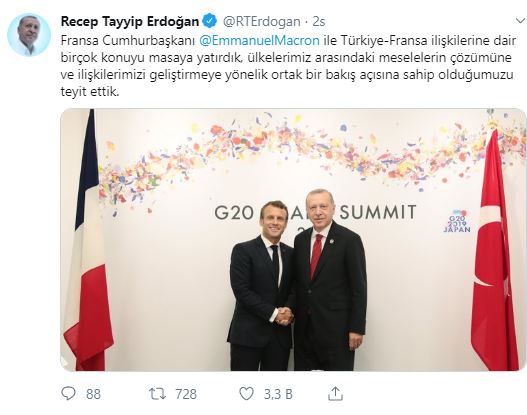Click the French flag in the photo
The image size is (527, 415).
(88, 242)
